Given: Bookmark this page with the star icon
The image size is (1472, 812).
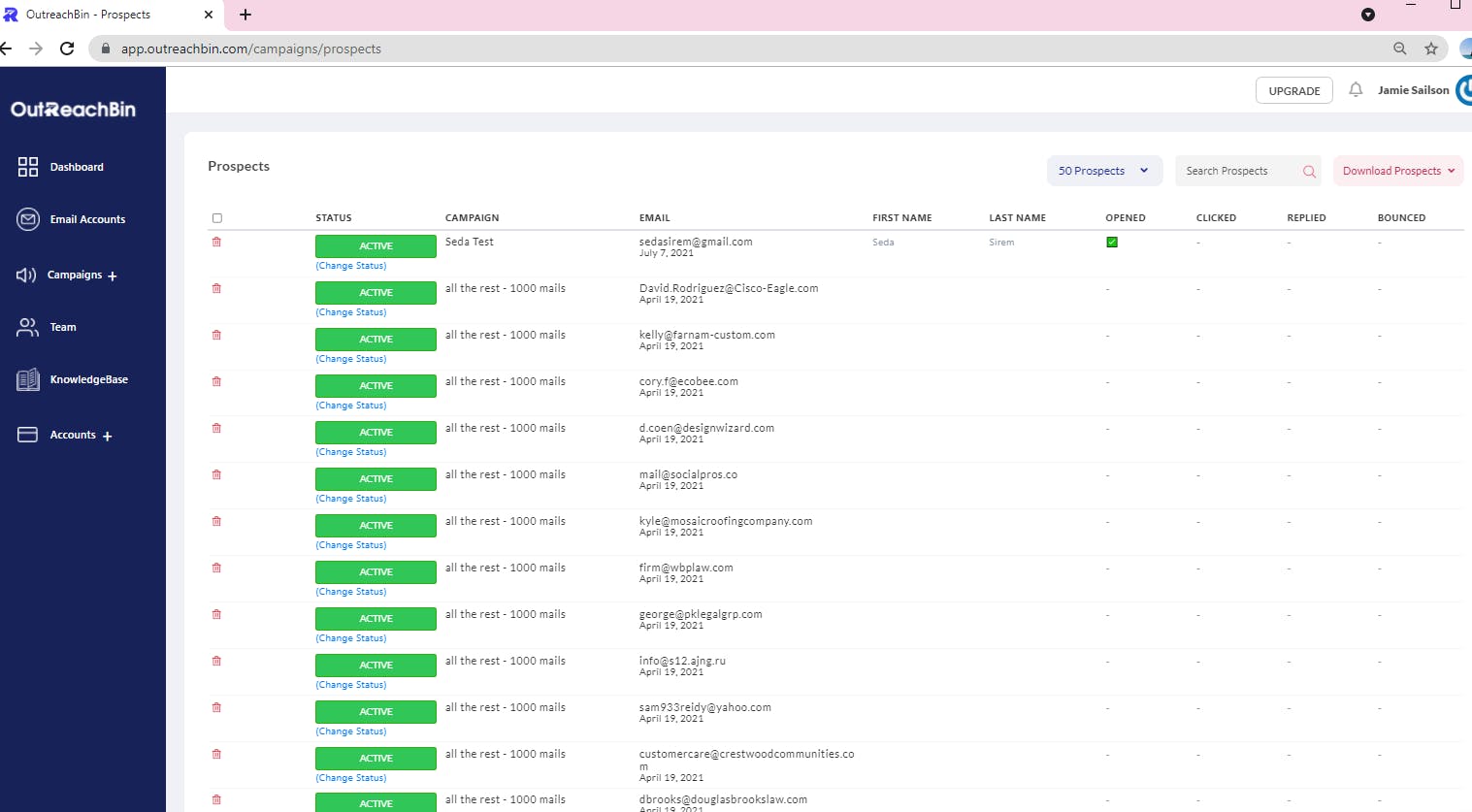Looking at the screenshot, I should pos(1430,49).
